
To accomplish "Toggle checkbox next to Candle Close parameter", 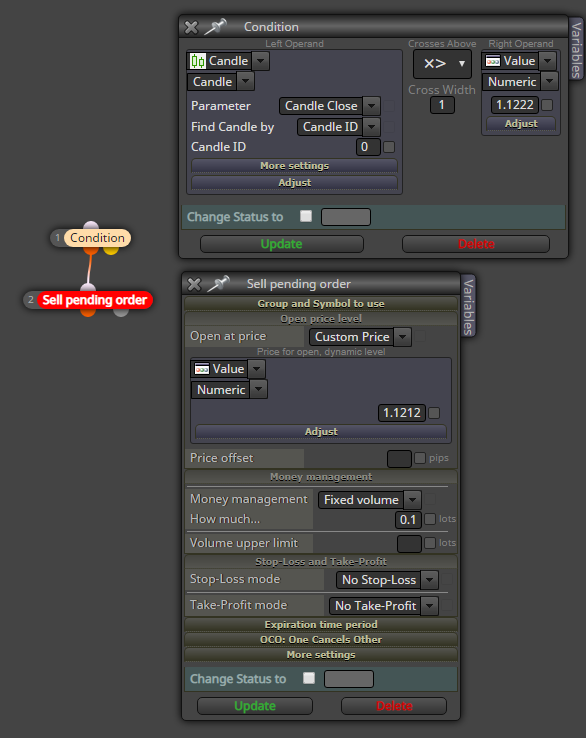I will pos(389,106).
